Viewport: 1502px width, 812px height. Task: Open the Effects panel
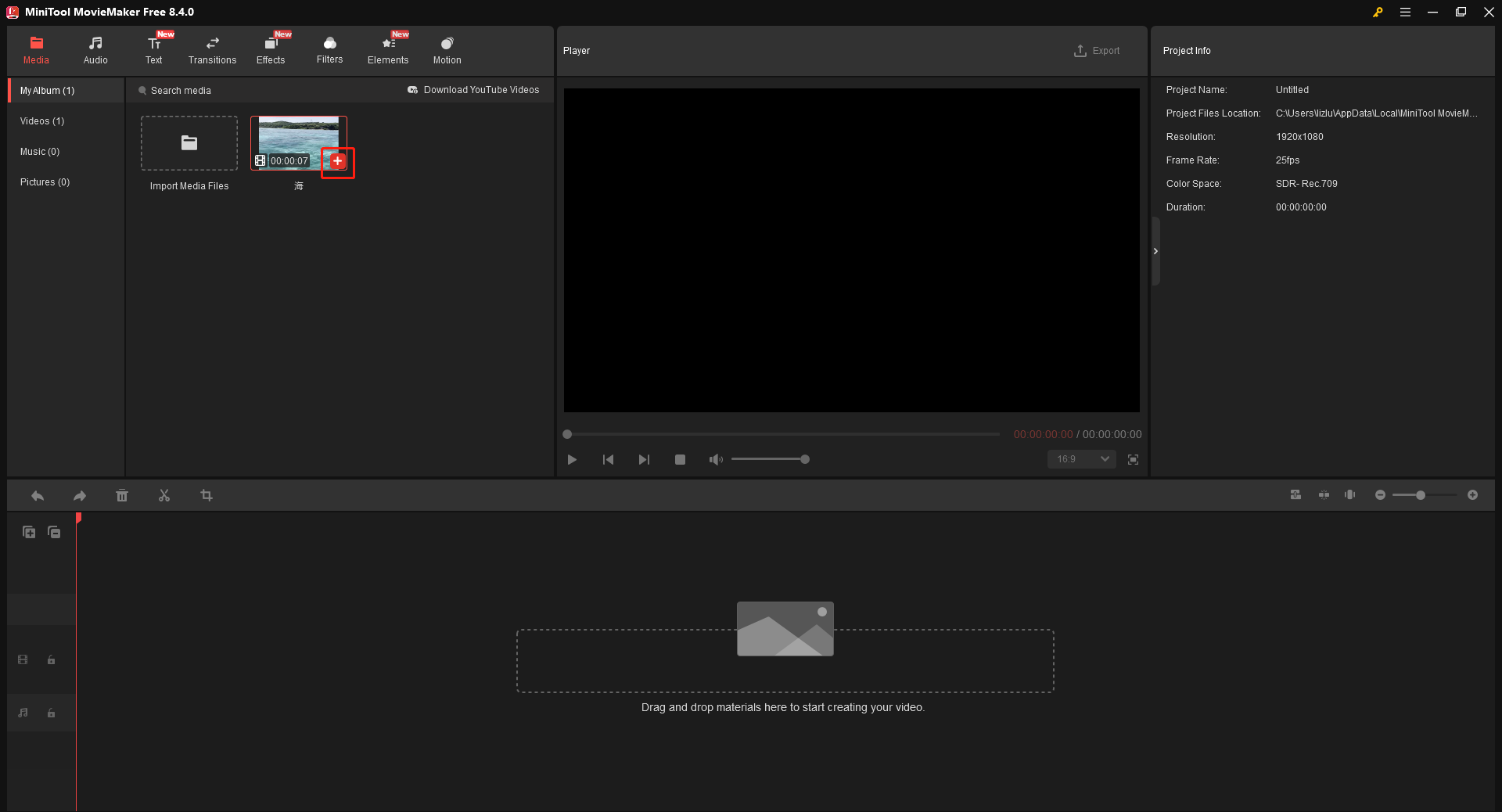270,50
